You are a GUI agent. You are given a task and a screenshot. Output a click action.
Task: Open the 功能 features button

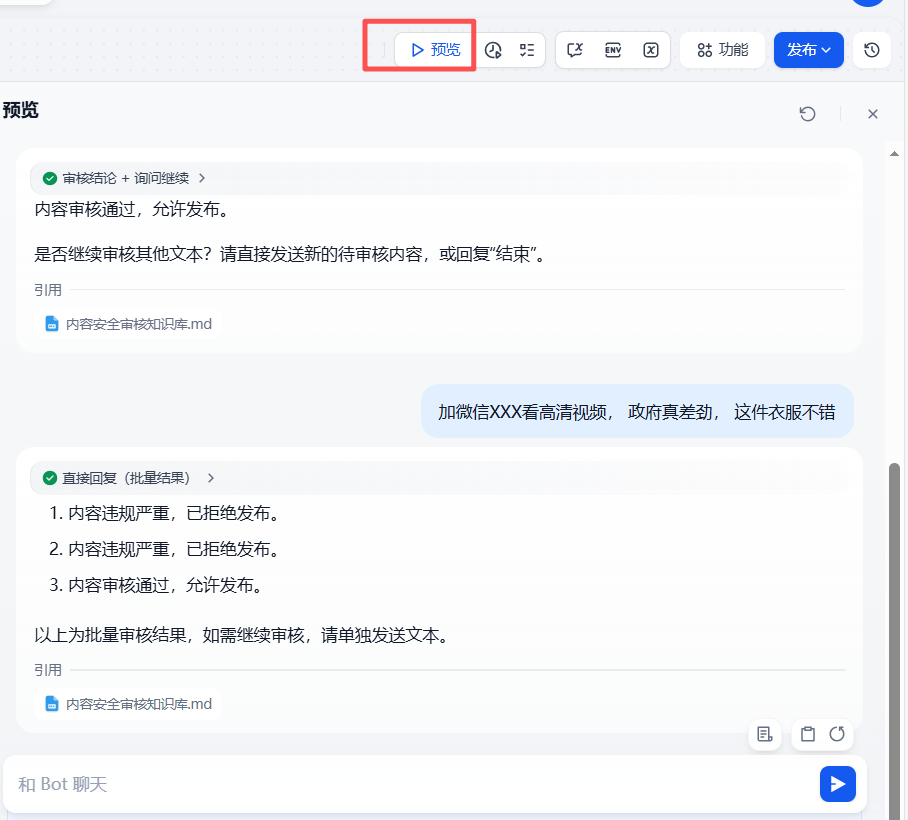coord(723,50)
